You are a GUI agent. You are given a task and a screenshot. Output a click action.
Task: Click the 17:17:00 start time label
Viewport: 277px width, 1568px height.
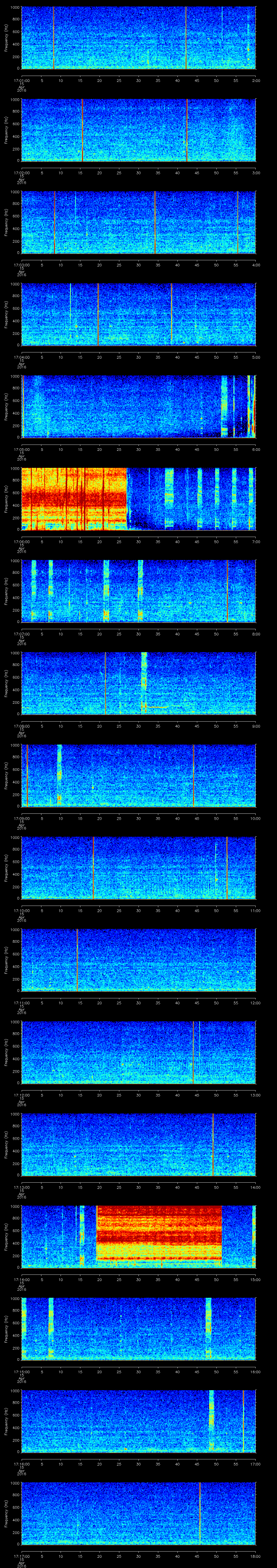coord(21,1556)
